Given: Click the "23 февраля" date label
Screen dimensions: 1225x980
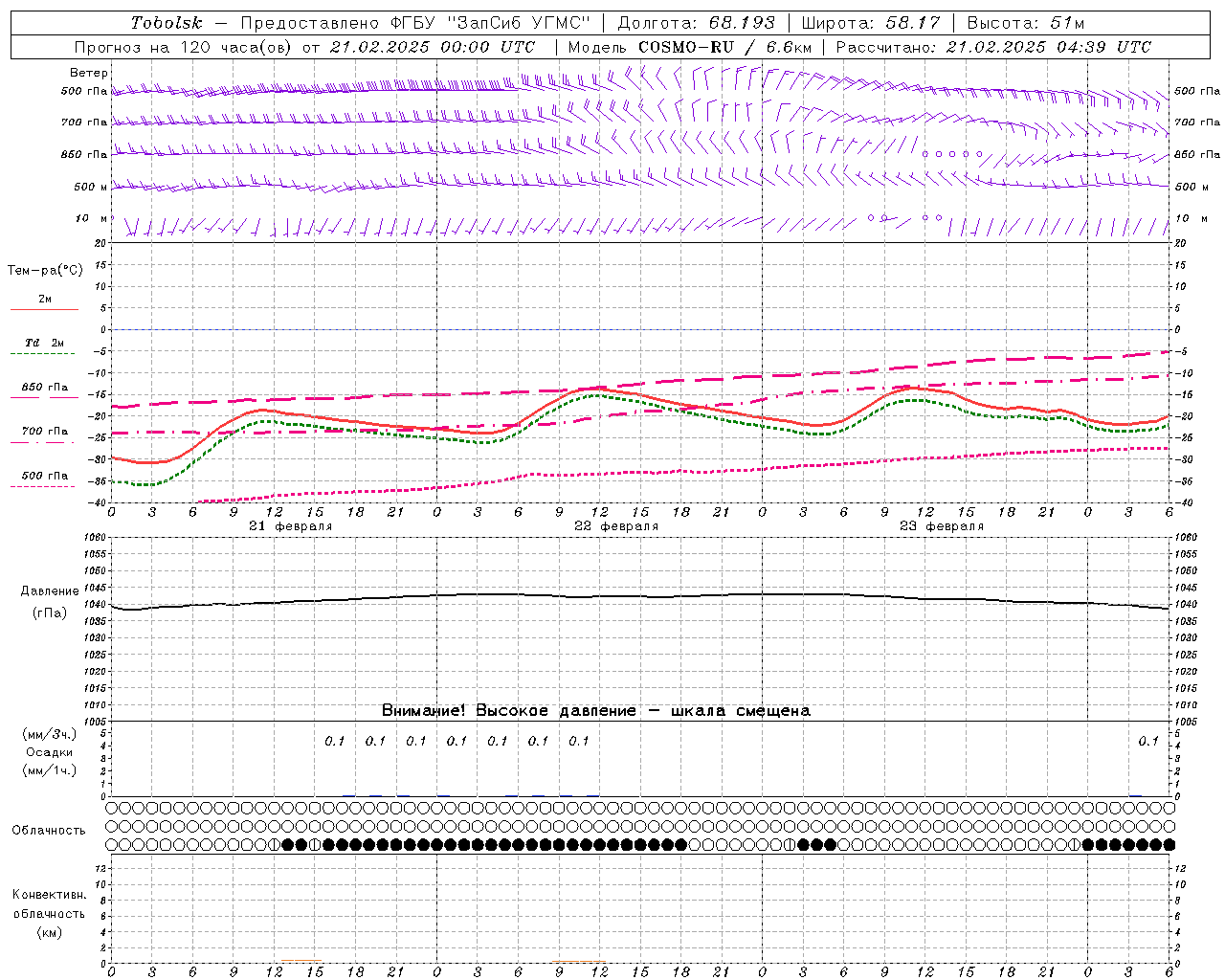Looking at the screenshot, I should tap(942, 526).
